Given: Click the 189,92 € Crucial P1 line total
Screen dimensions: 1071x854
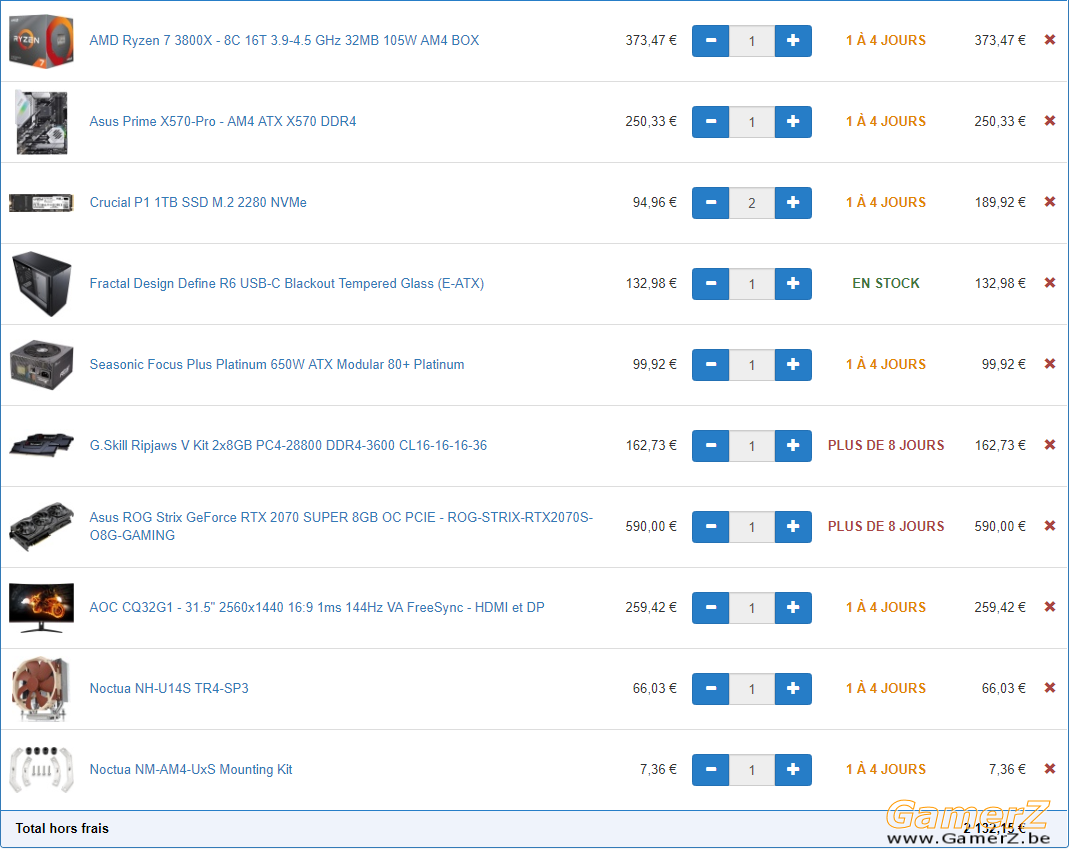Looking at the screenshot, I should point(1000,202).
